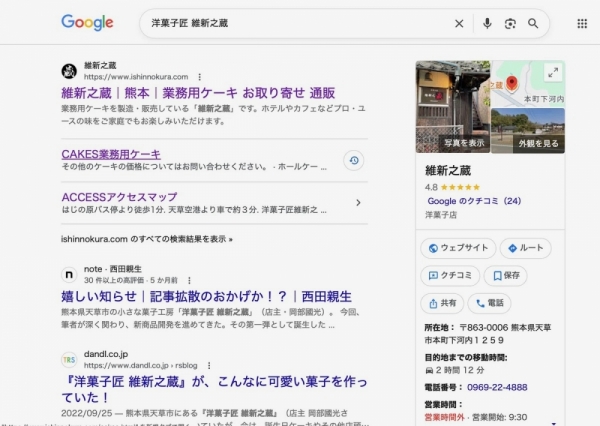The height and width of the screenshot is (426, 600).
Task: Click the 保存 save button
Action: click(x=505, y=276)
